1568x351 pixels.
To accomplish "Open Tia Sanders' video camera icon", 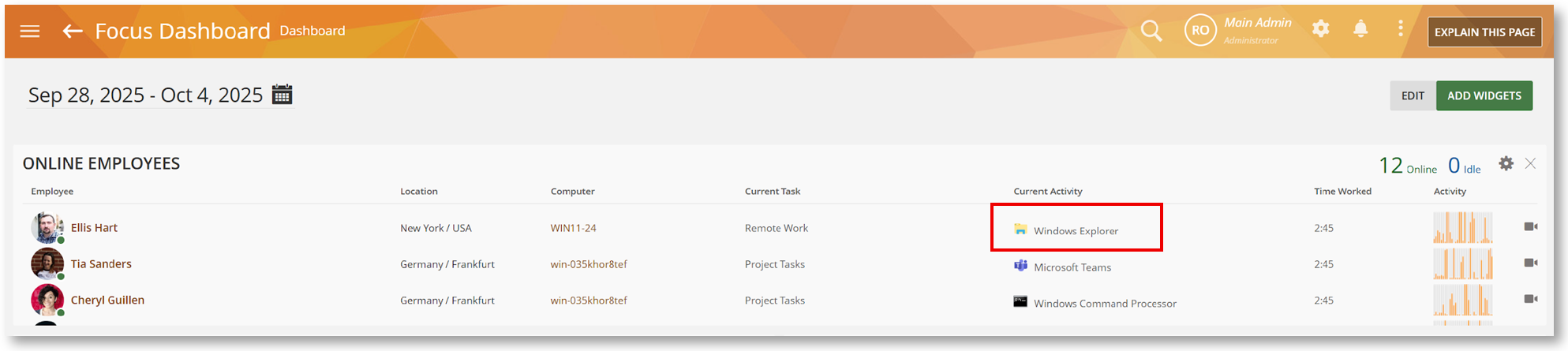I will click(1530, 263).
